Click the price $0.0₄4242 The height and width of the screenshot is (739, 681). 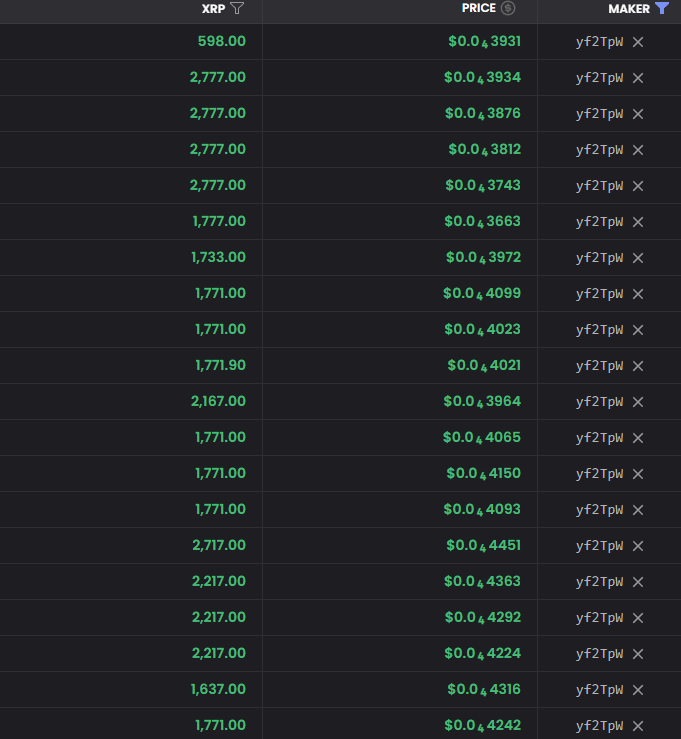coord(483,725)
